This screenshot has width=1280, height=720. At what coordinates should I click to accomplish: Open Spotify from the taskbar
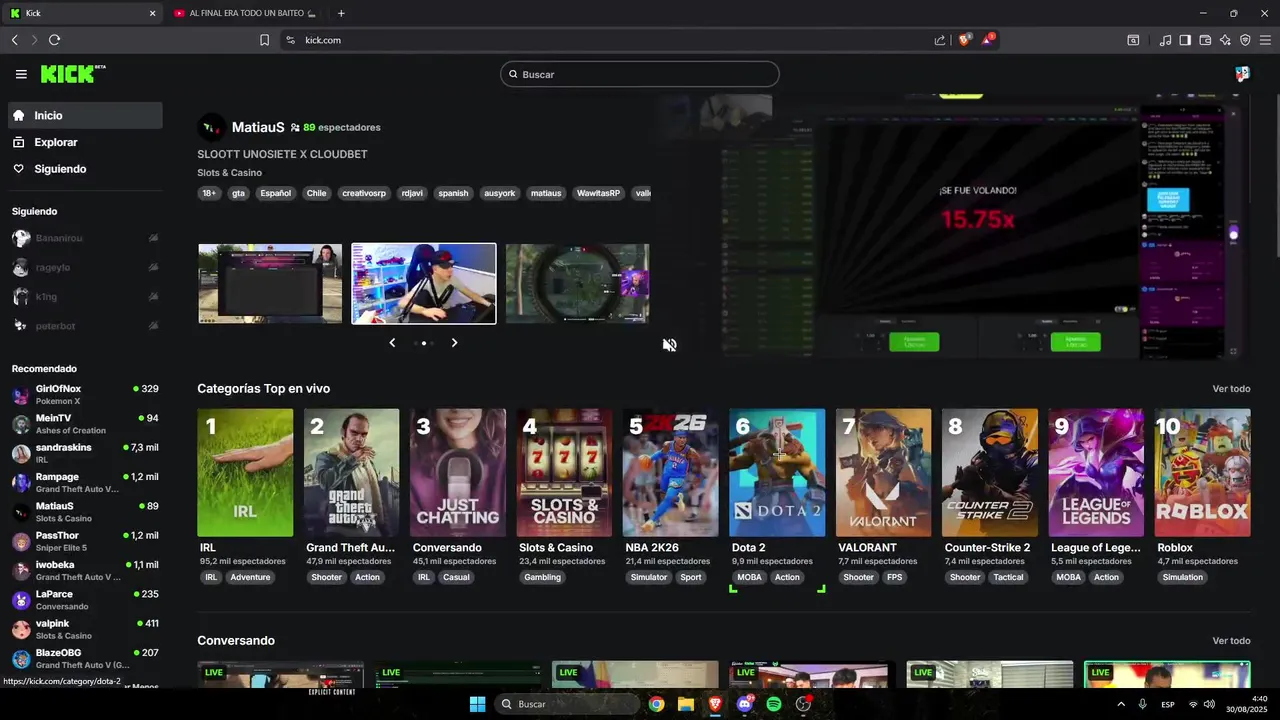[774, 704]
